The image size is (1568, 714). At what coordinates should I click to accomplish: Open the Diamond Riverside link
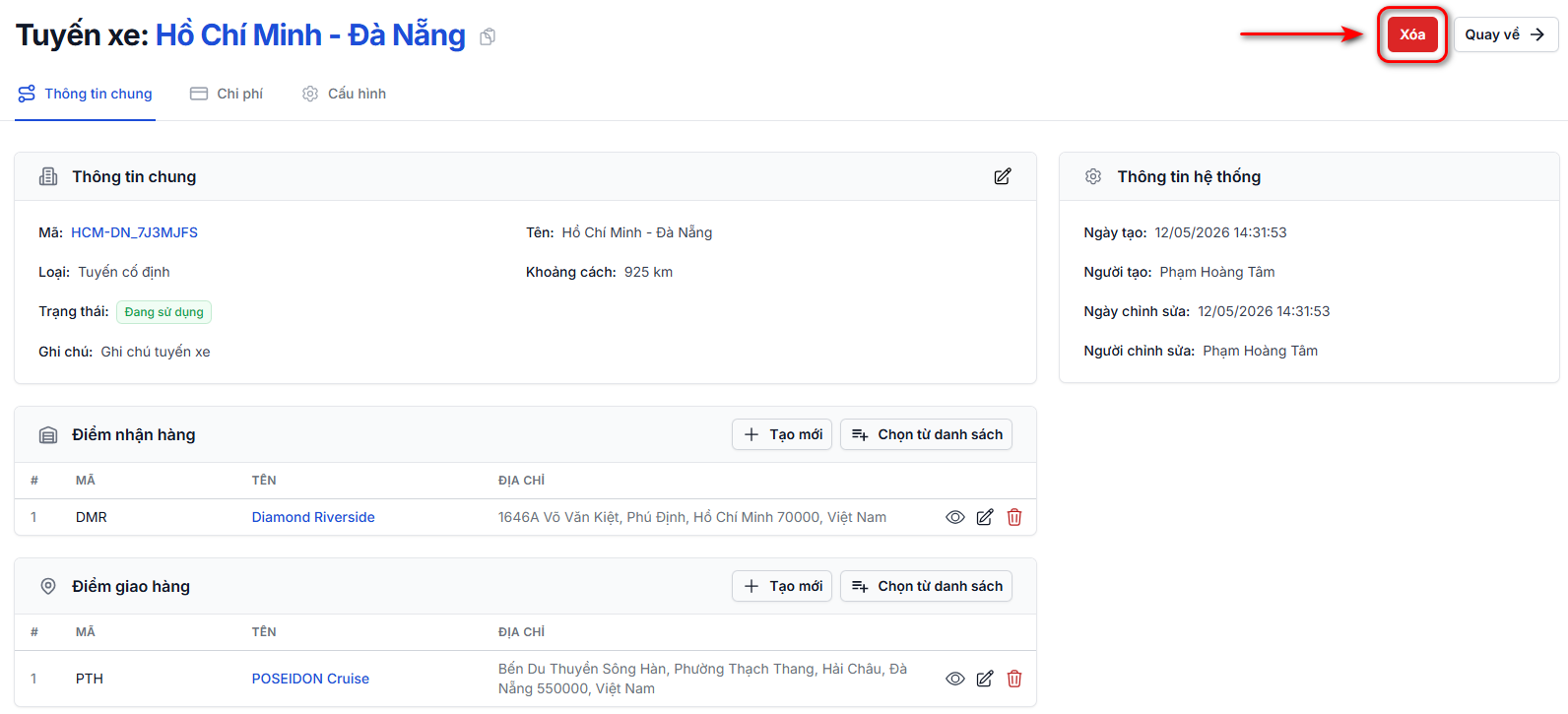coord(313,517)
